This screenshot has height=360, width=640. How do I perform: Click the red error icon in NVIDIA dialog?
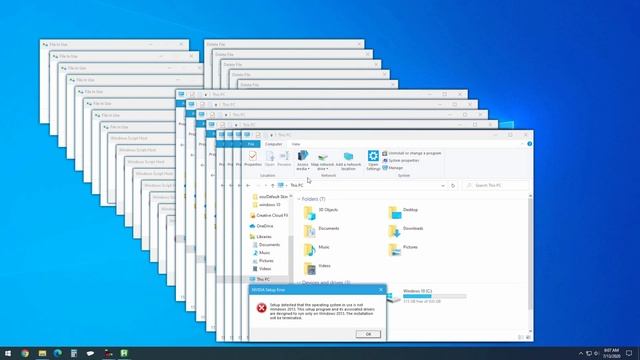pyautogui.click(x=261, y=308)
